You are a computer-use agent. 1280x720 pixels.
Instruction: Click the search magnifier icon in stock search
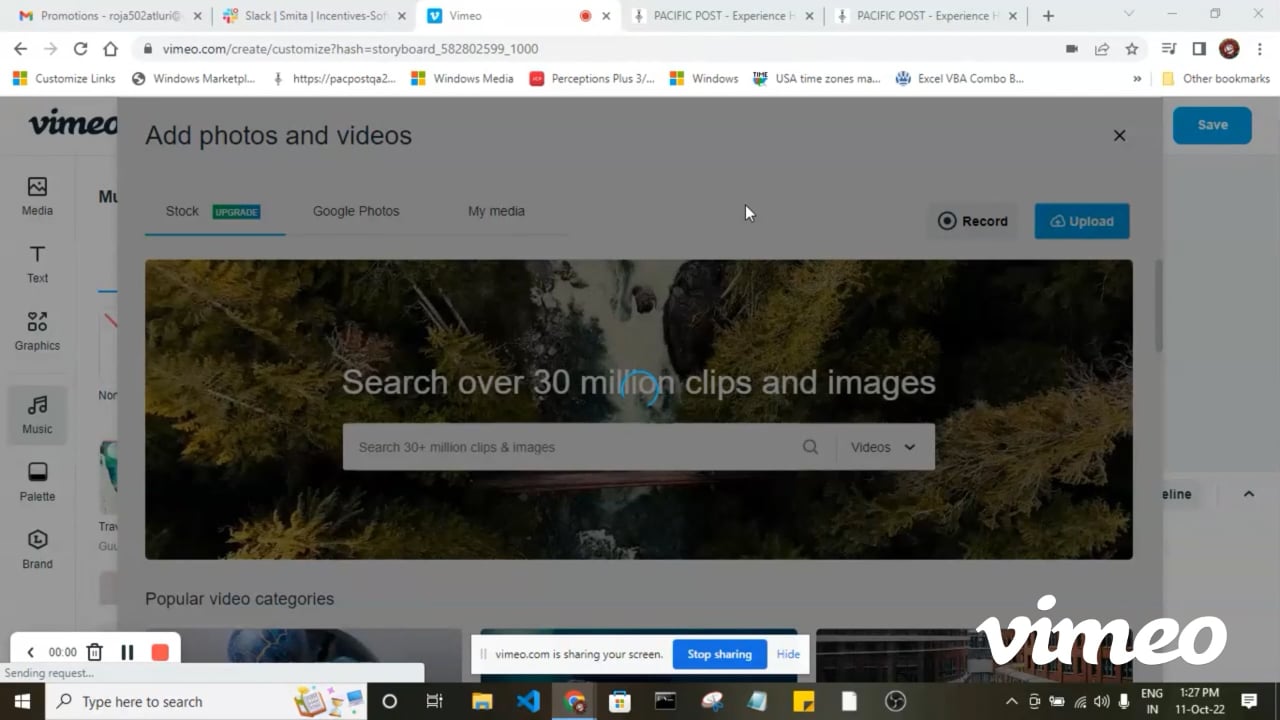(810, 447)
